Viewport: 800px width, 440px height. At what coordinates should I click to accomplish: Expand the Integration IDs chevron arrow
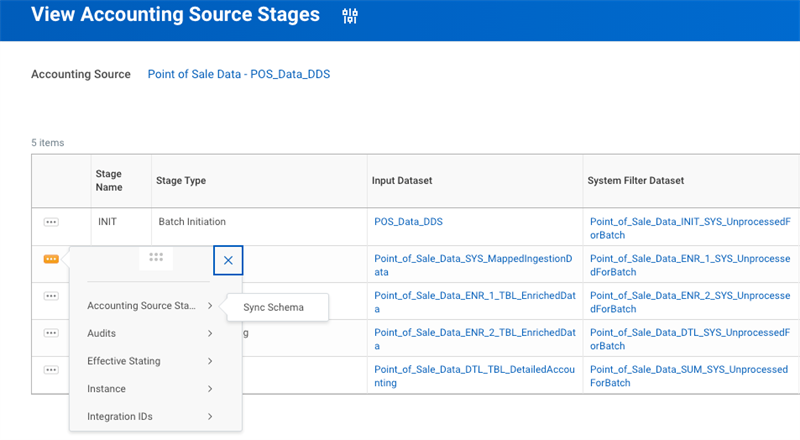pos(210,417)
